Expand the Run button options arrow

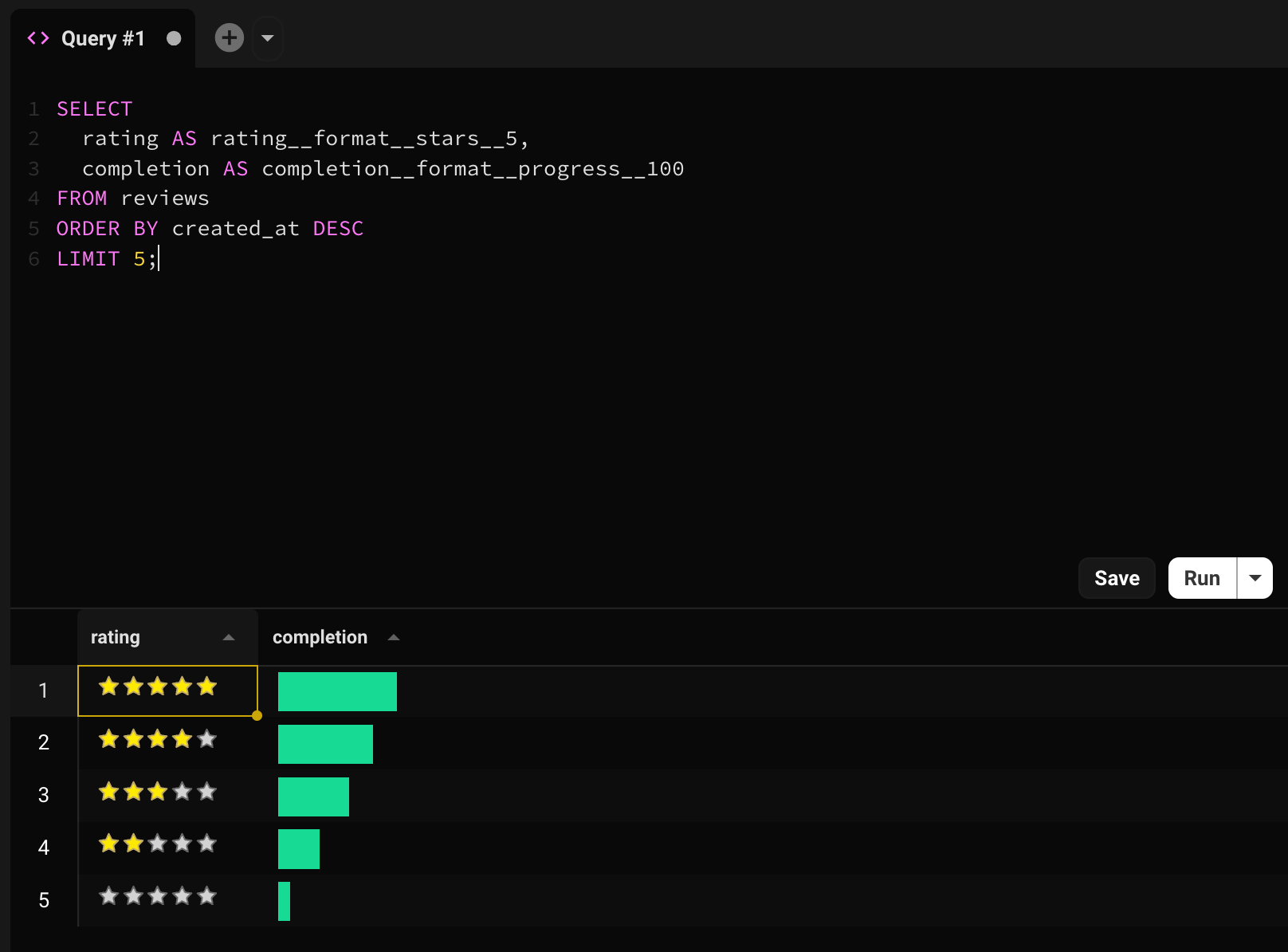point(1255,578)
